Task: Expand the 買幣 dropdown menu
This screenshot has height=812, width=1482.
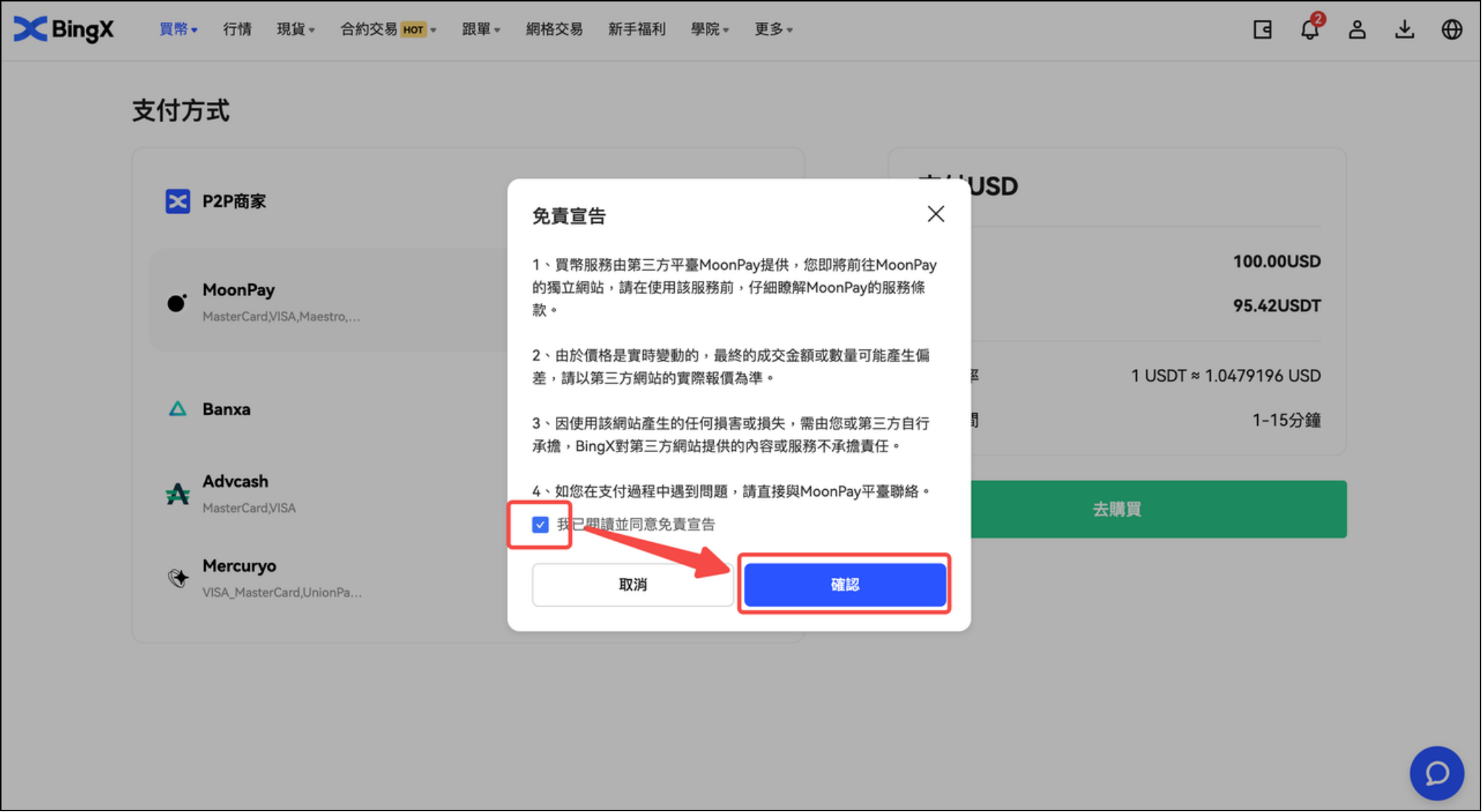Action: [x=179, y=29]
